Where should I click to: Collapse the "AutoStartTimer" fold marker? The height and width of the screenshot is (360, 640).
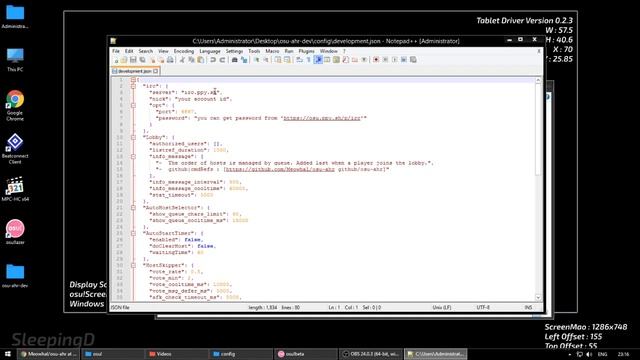coord(133,233)
